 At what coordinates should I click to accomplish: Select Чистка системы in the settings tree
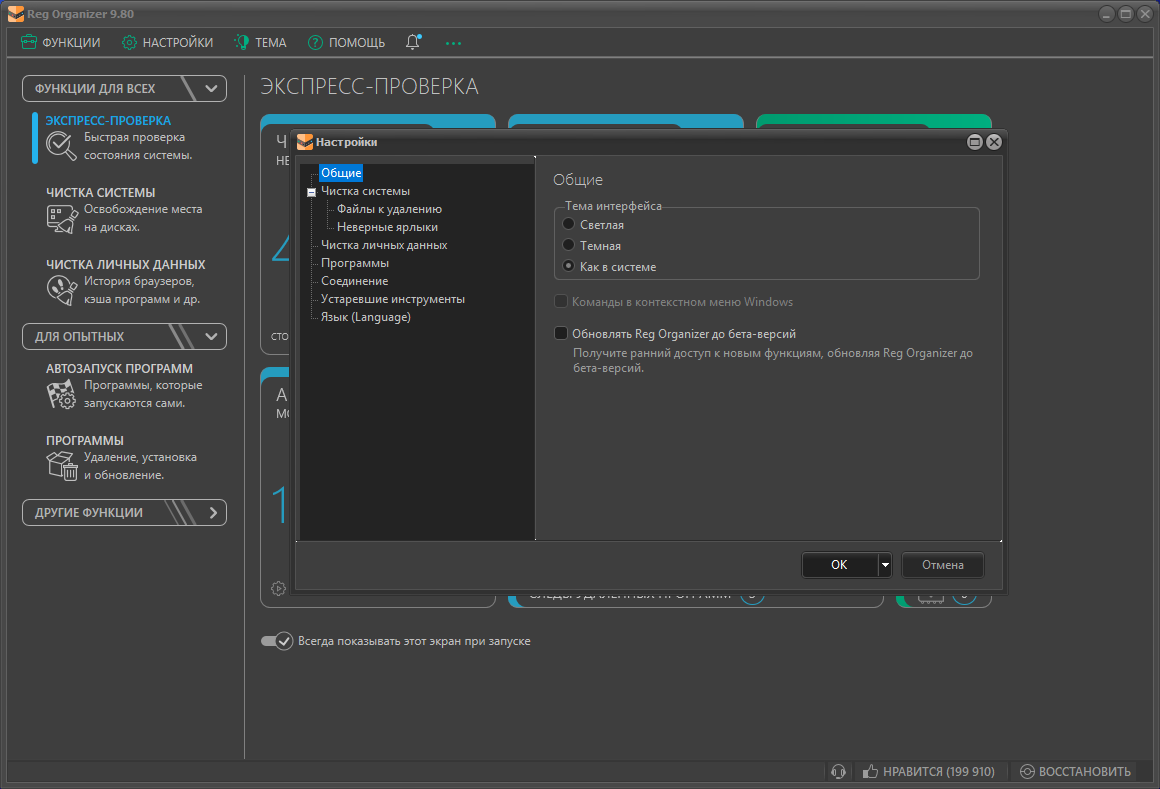click(x=365, y=191)
